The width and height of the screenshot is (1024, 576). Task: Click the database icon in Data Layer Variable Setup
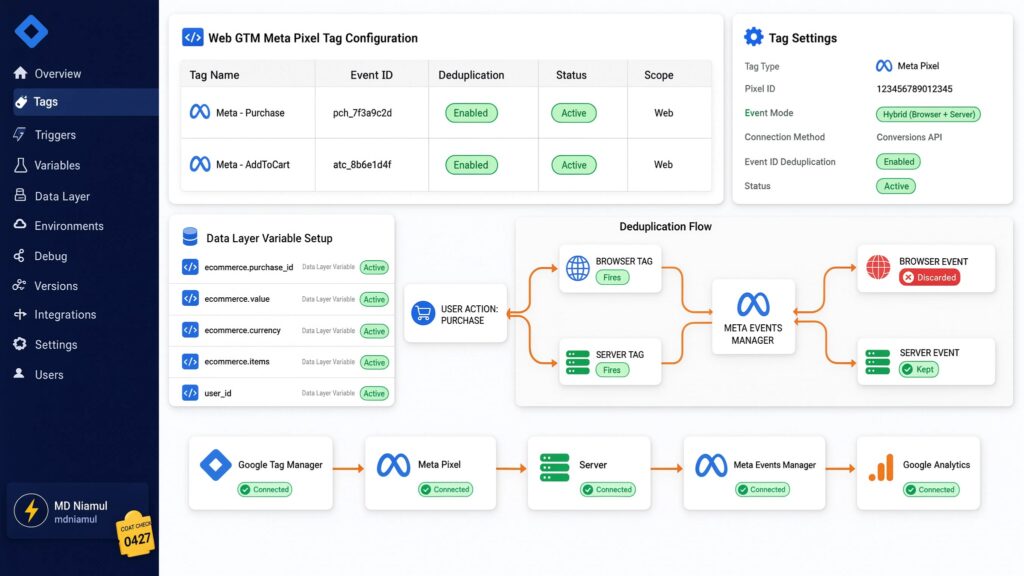tap(190, 236)
